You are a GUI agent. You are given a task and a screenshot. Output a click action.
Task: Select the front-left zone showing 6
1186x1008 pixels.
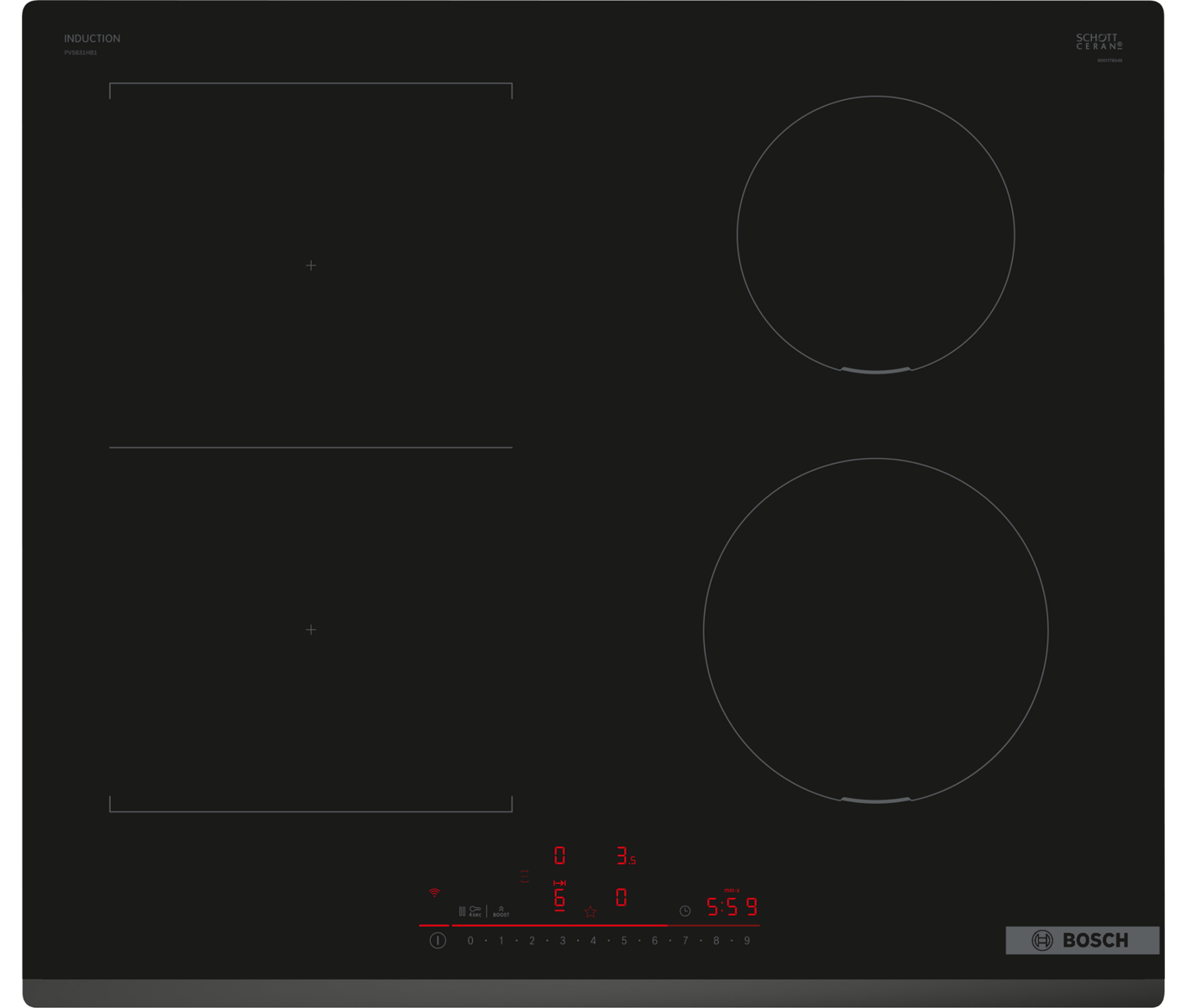click(x=559, y=899)
